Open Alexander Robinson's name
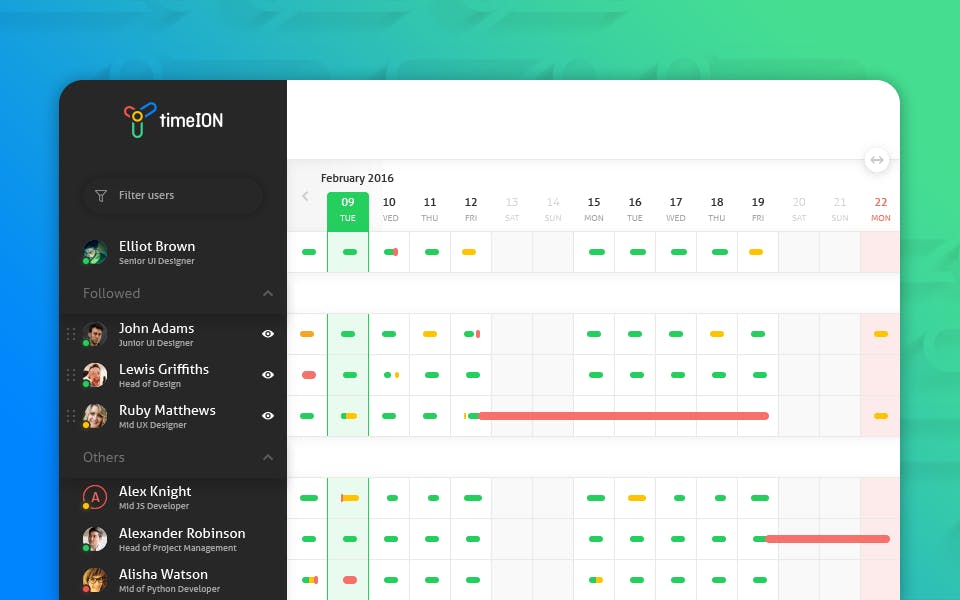This screenshot has width=960, height=600. (x=182, y=533)
